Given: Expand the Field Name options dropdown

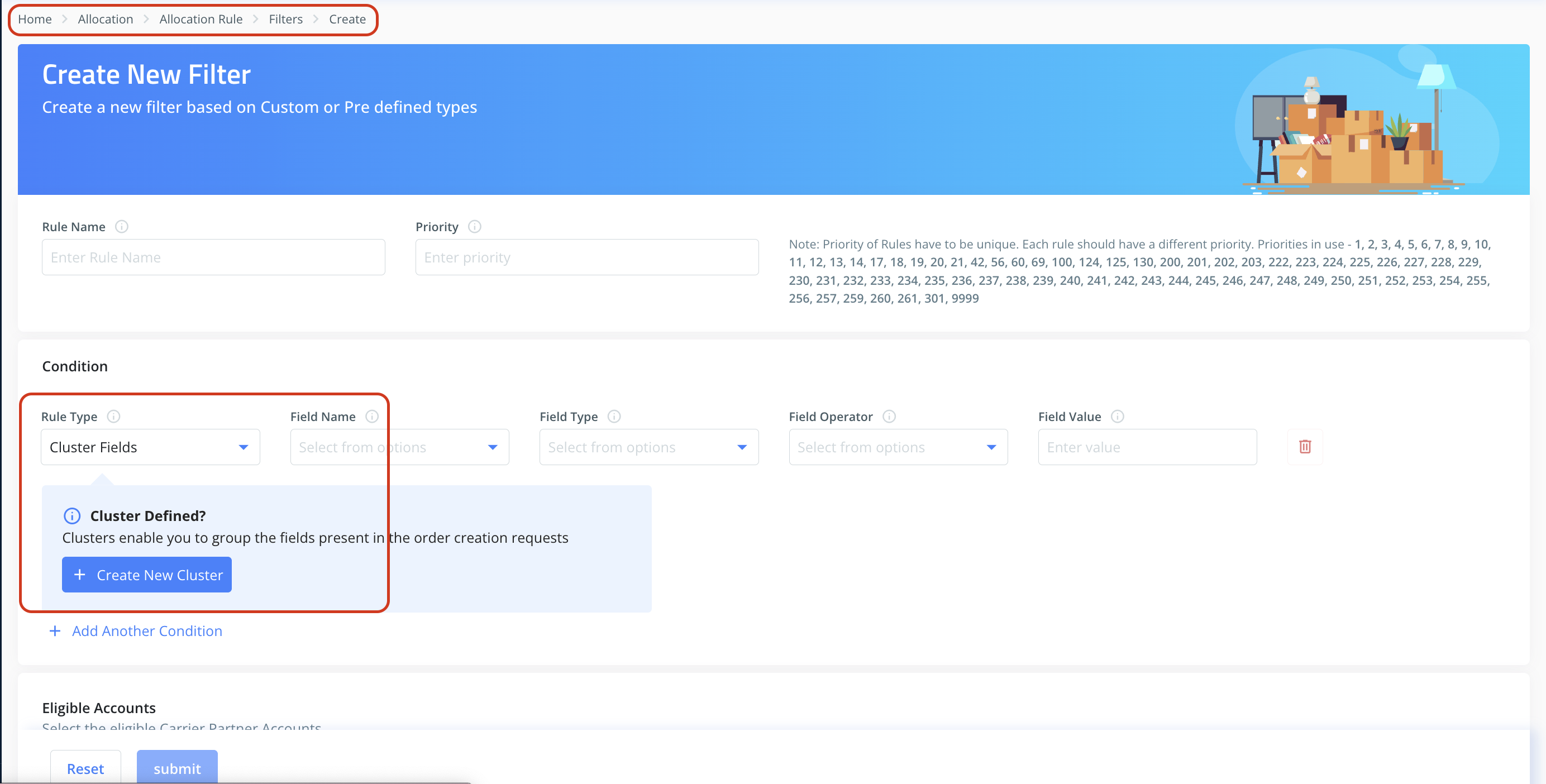Looking at the screenshot, I should pos(399,447).
